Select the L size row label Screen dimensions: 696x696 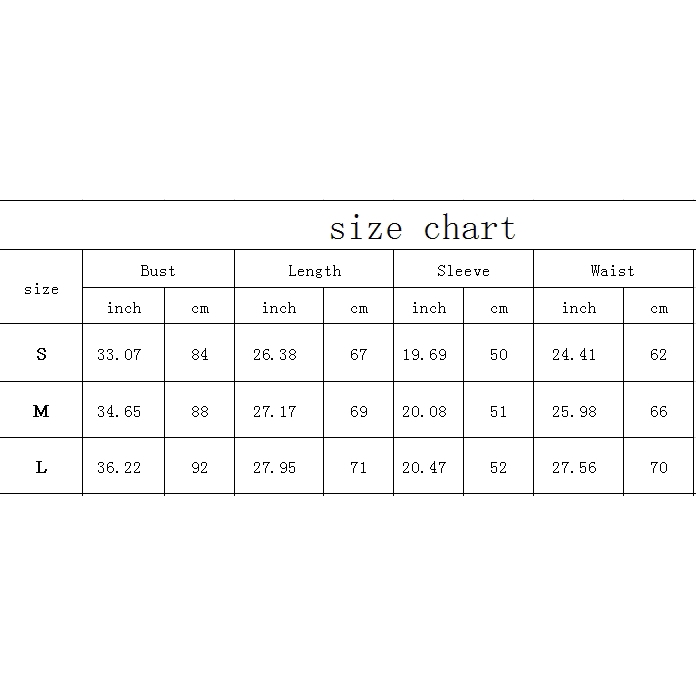(41, 467)
